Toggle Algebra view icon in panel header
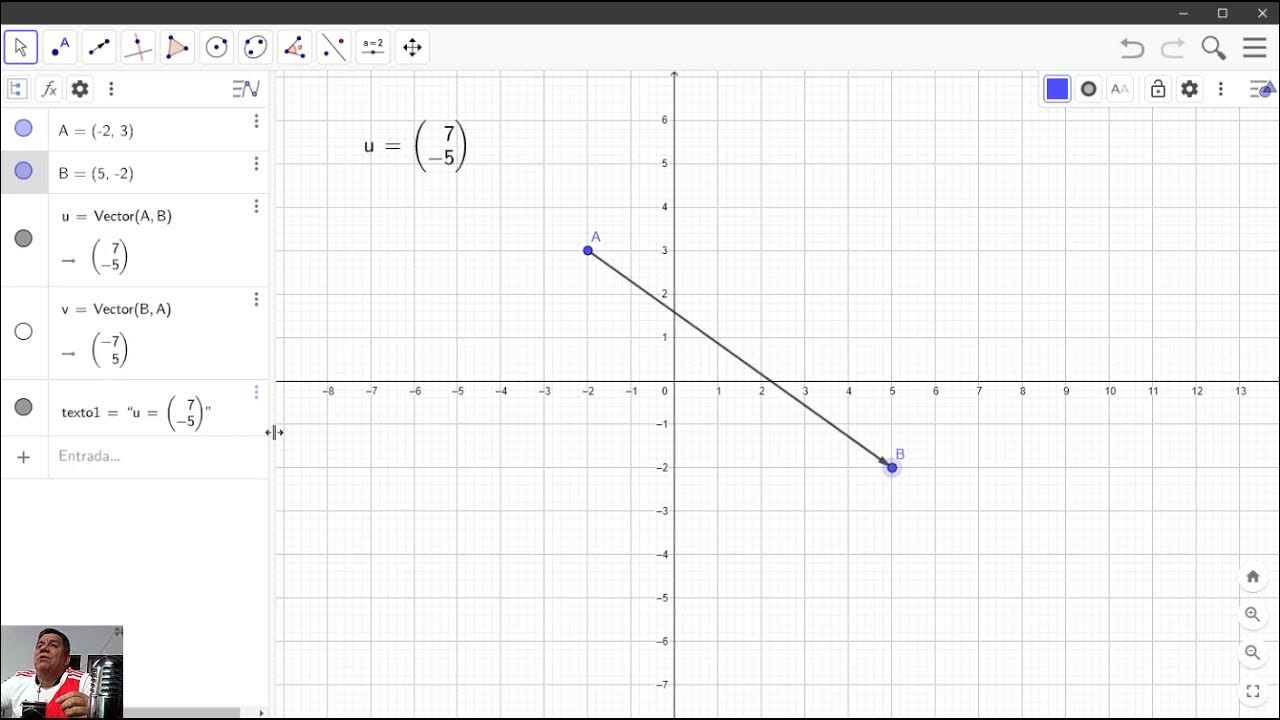The height and width of the screenshot is (720, 1280). tap(16, 89)
